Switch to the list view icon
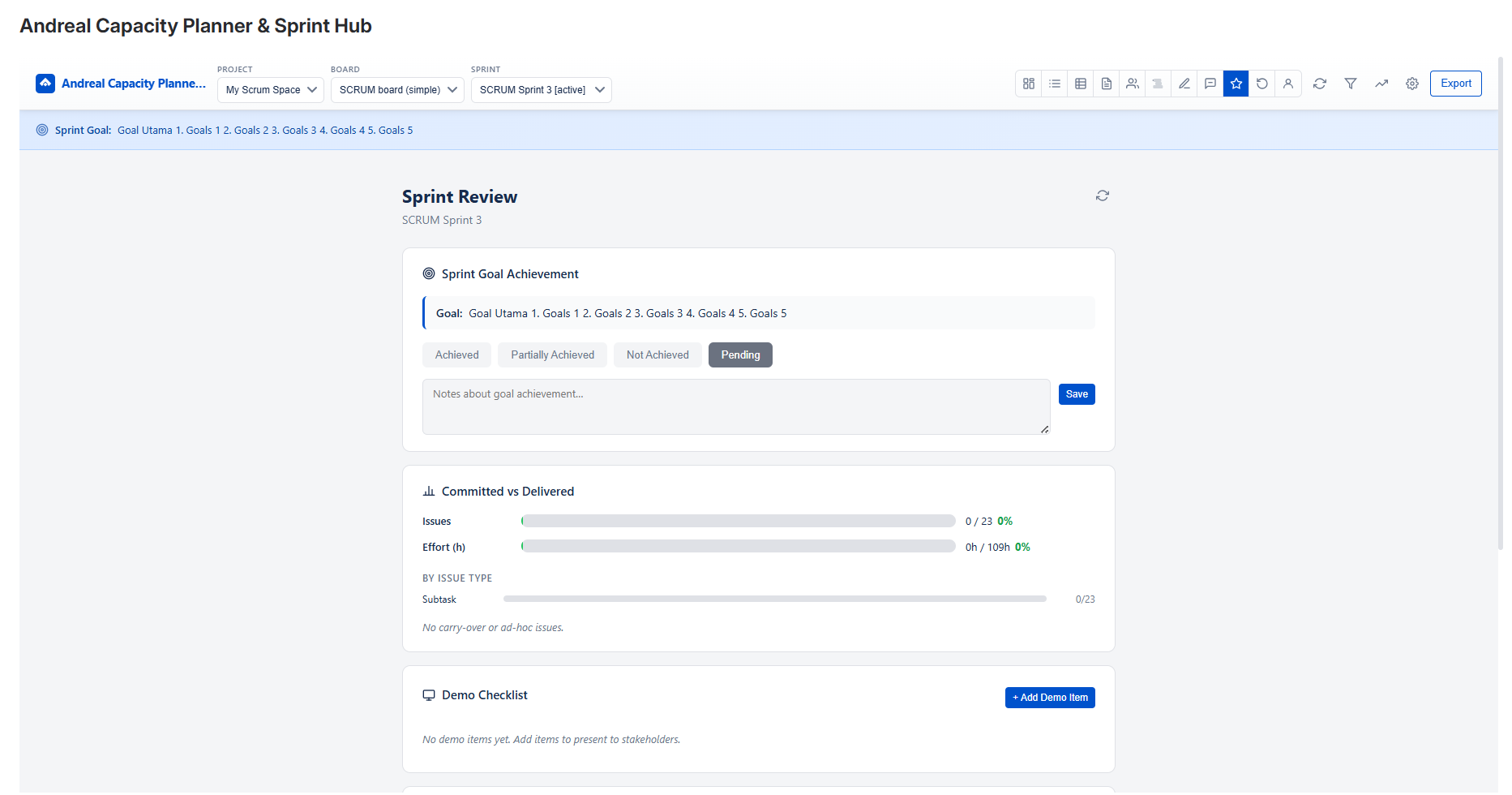This screenshot has height=795, width=1512. (x=1054, y=84)
